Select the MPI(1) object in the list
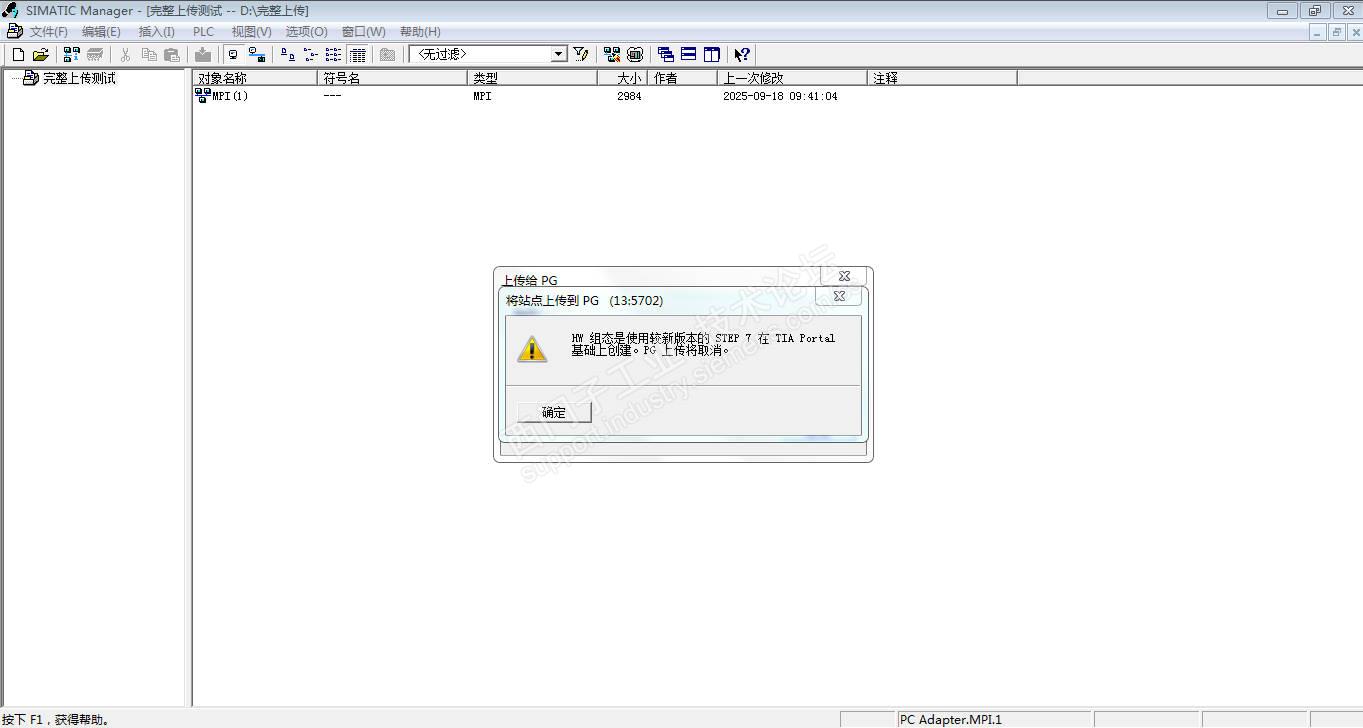 [222, 96]
